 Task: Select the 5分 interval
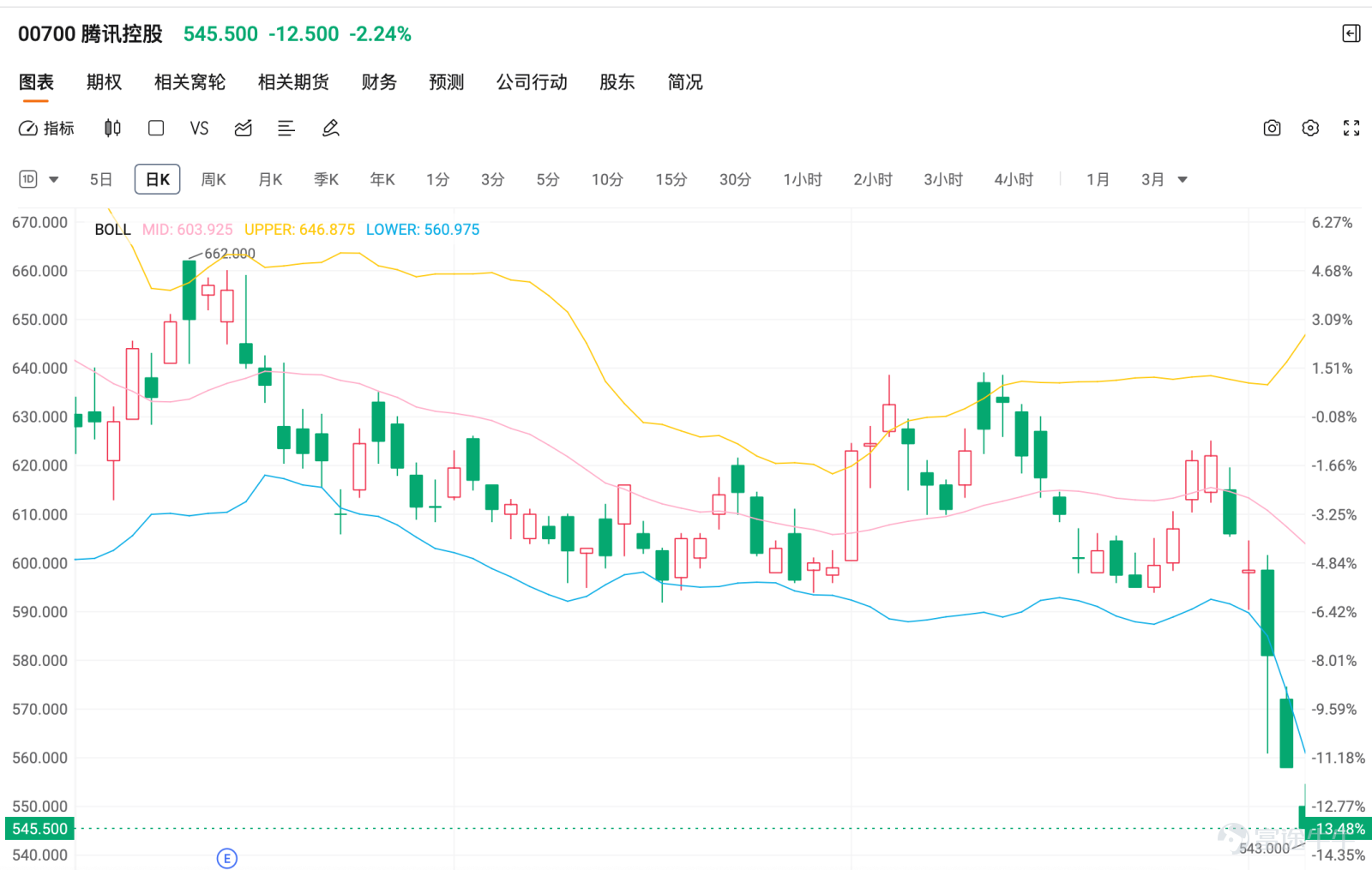[x=548, y=180]
